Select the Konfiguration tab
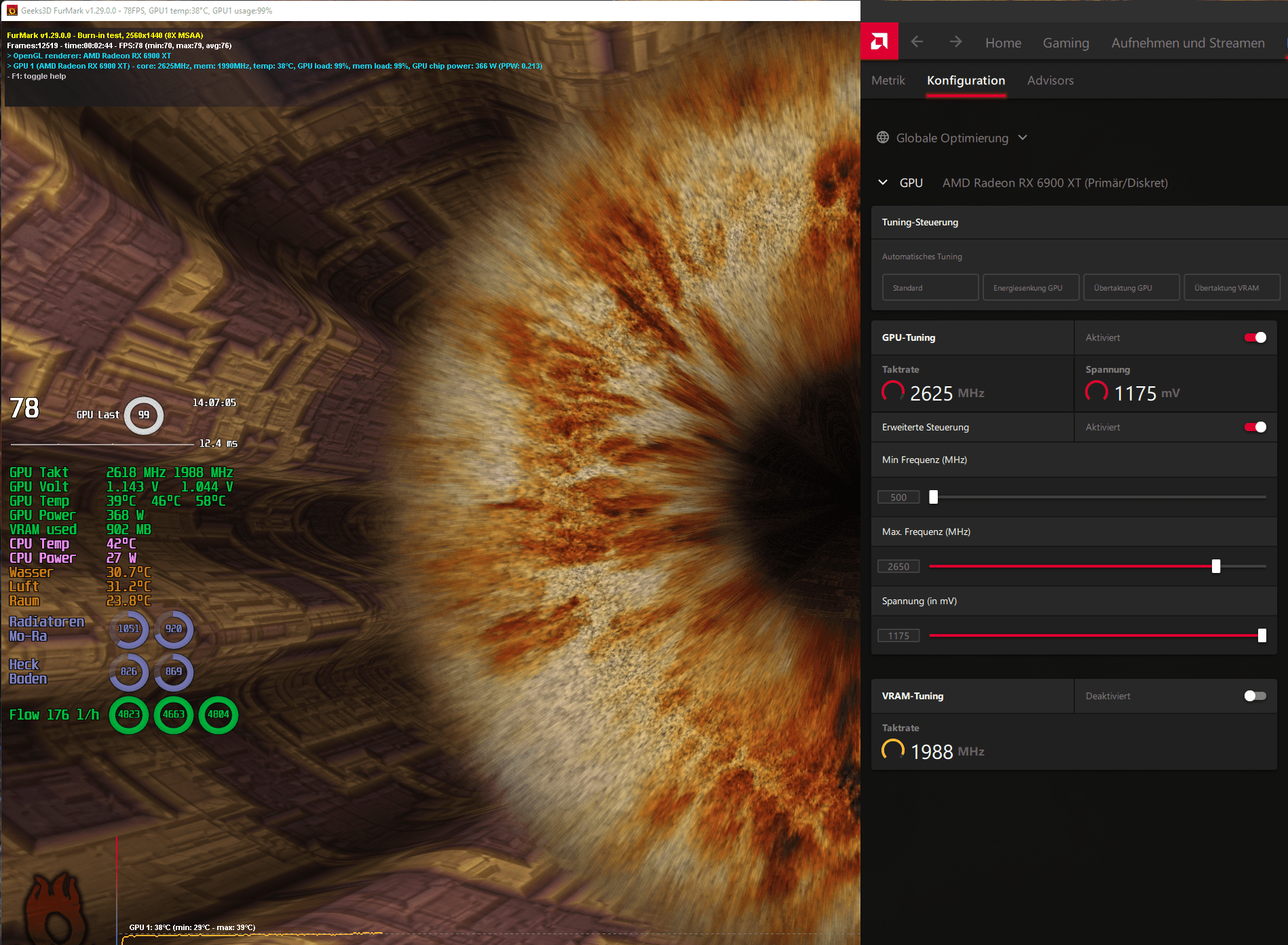 click(x=966, y=80)
